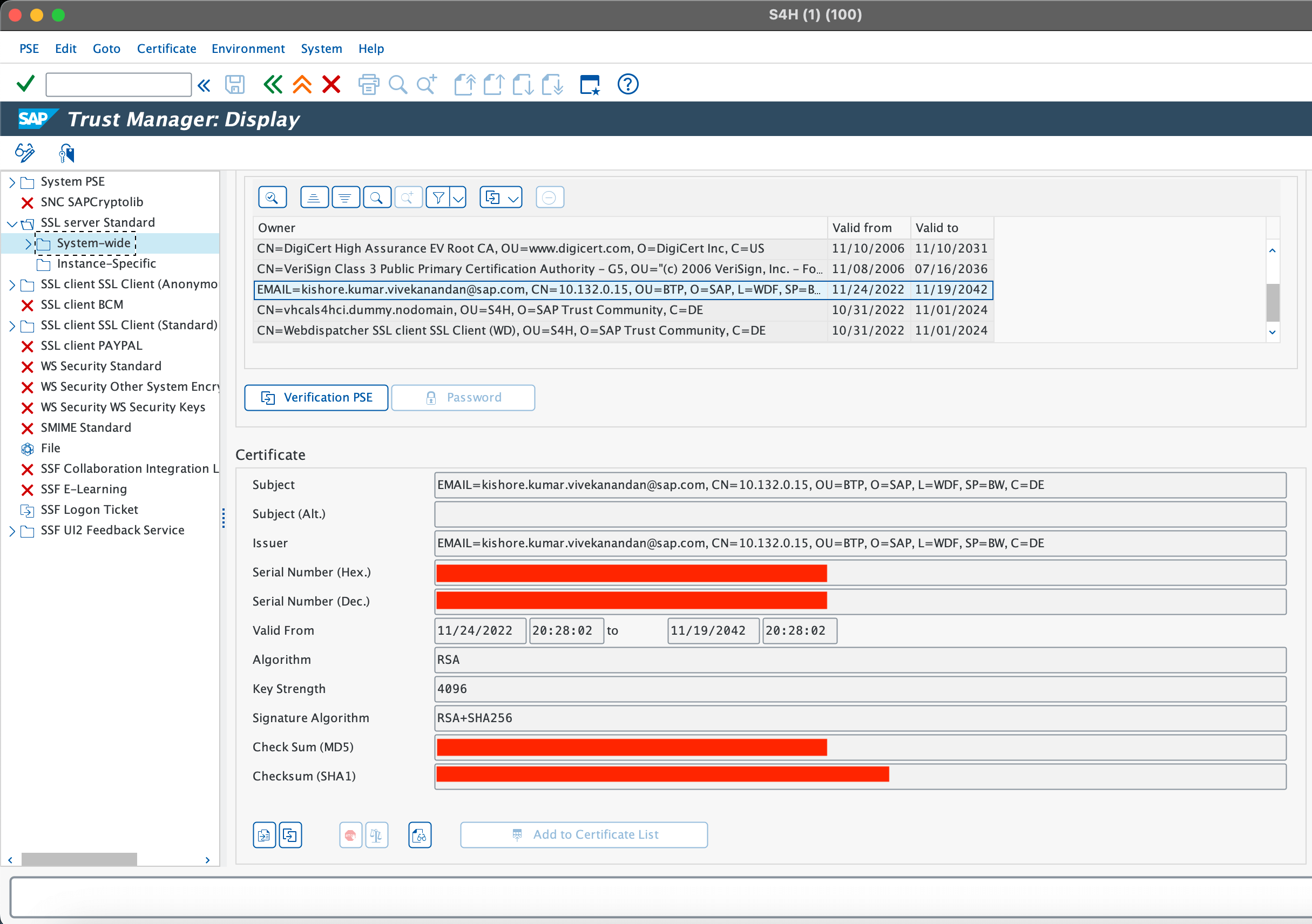
Task: Click the green Back double-arrow icon
Action: (x=273, y=85)
